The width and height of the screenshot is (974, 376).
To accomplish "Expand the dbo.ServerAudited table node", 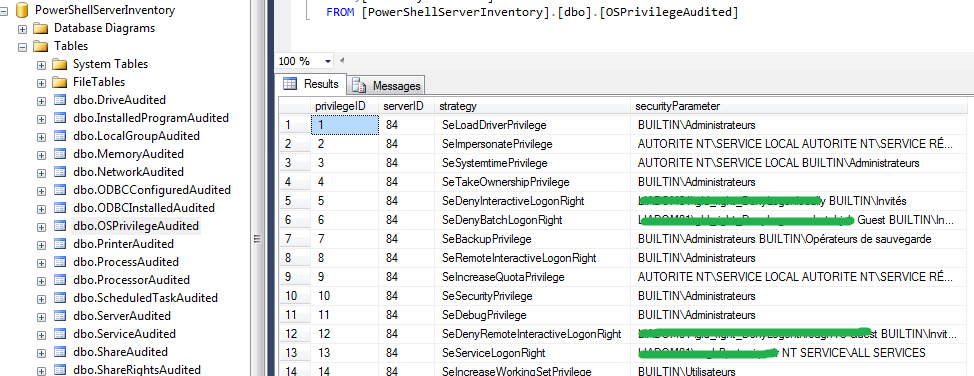I will click(x=42, y=317).
